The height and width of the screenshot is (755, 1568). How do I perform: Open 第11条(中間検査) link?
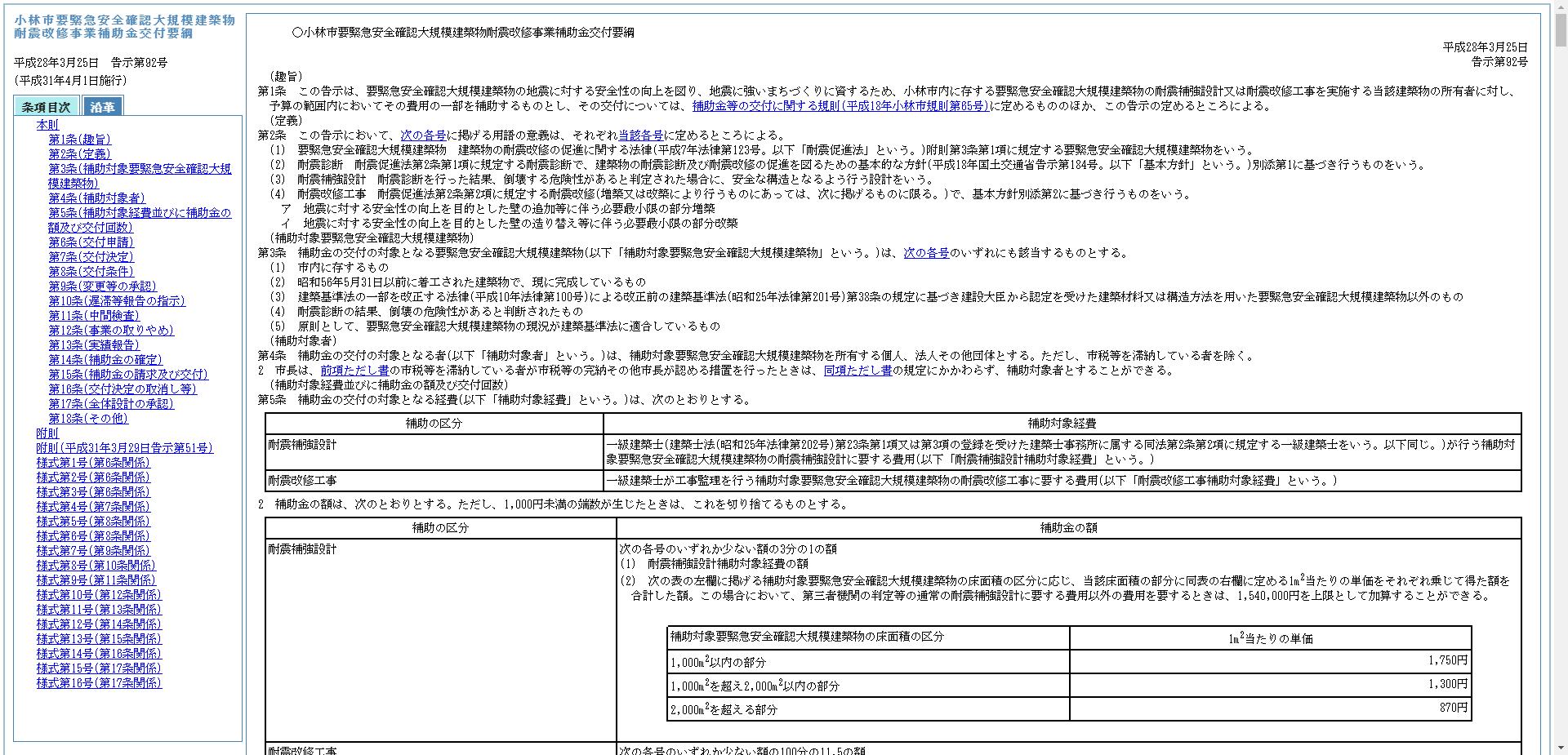(94, 315)
